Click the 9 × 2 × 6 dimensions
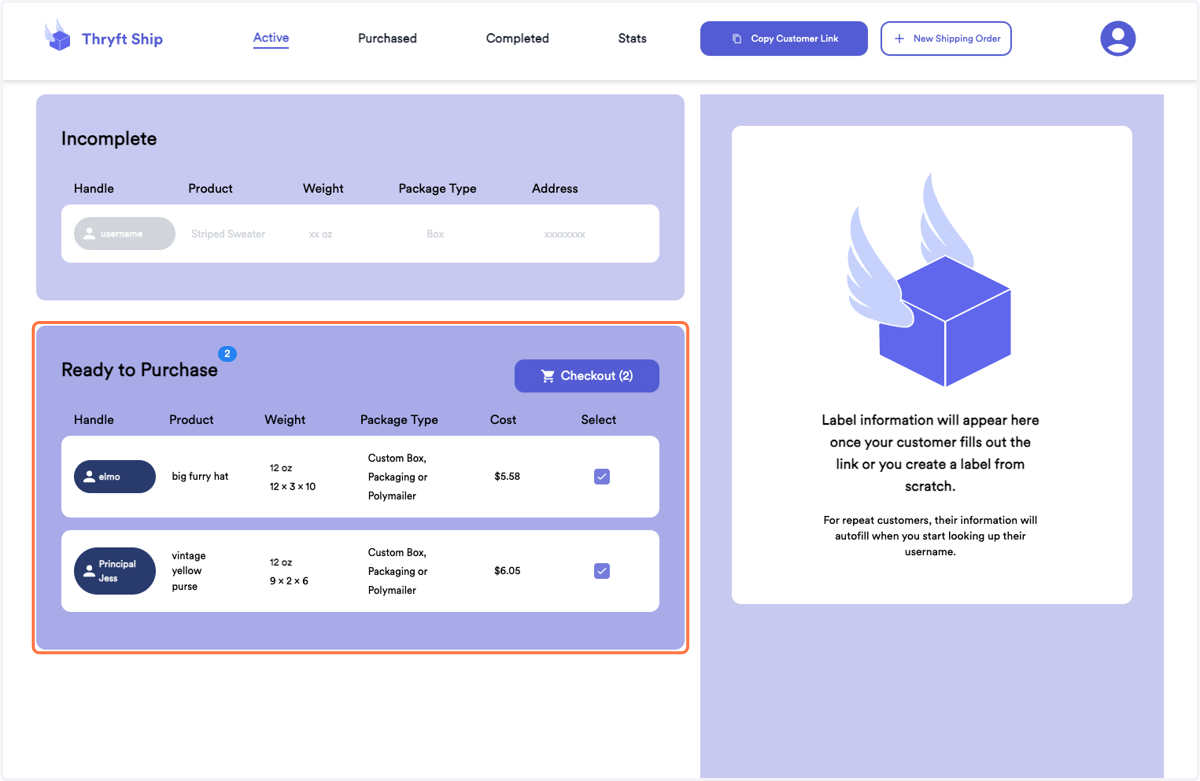The height and width of the screenshot is (781, 1200). click(x=289, y=581)
